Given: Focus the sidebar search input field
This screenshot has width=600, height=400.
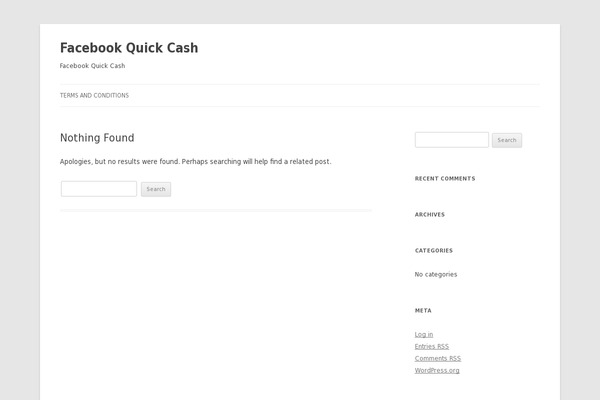Looking at the screenshot, I should pyautogui.click(x=452, y=140).
